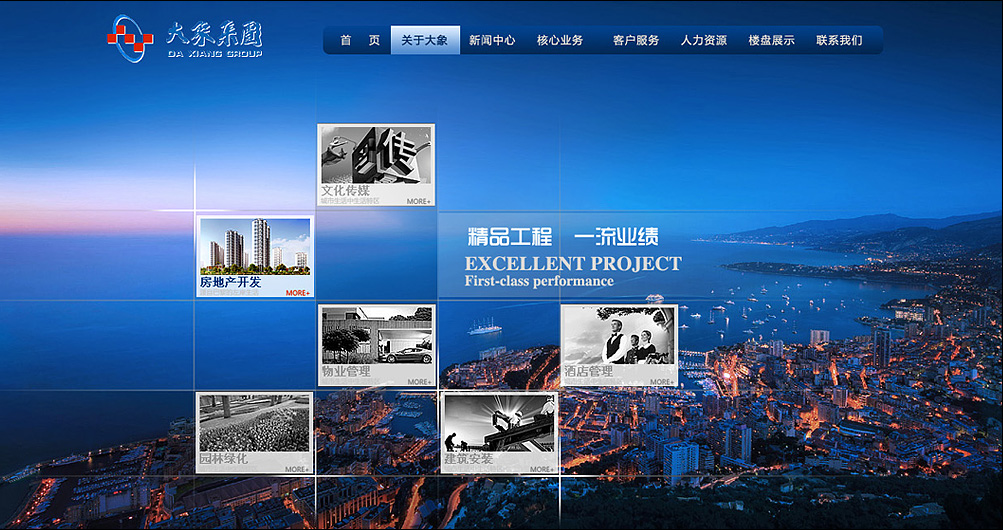Click MORE+ on the 文化传媒 tile
This screenshot has width=1003, height=530.
pyautogui.click(x=419, y=201)
